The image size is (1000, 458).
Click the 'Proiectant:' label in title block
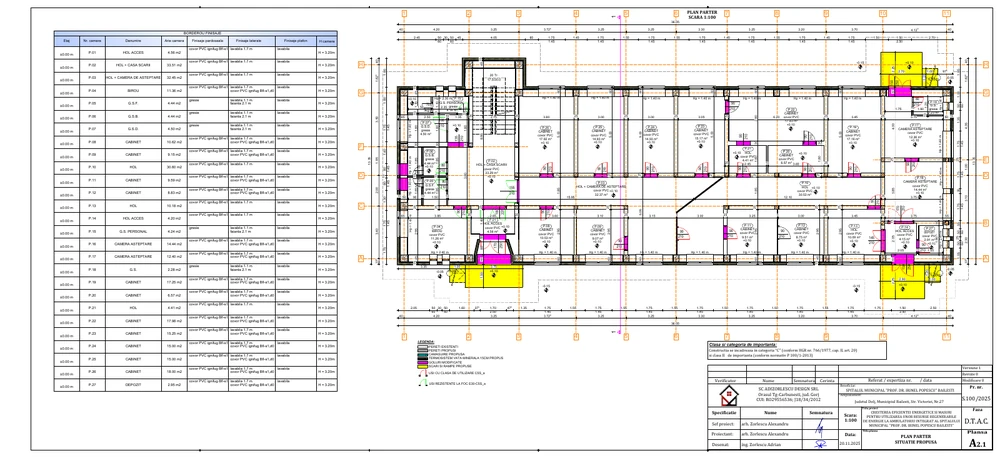723,434
